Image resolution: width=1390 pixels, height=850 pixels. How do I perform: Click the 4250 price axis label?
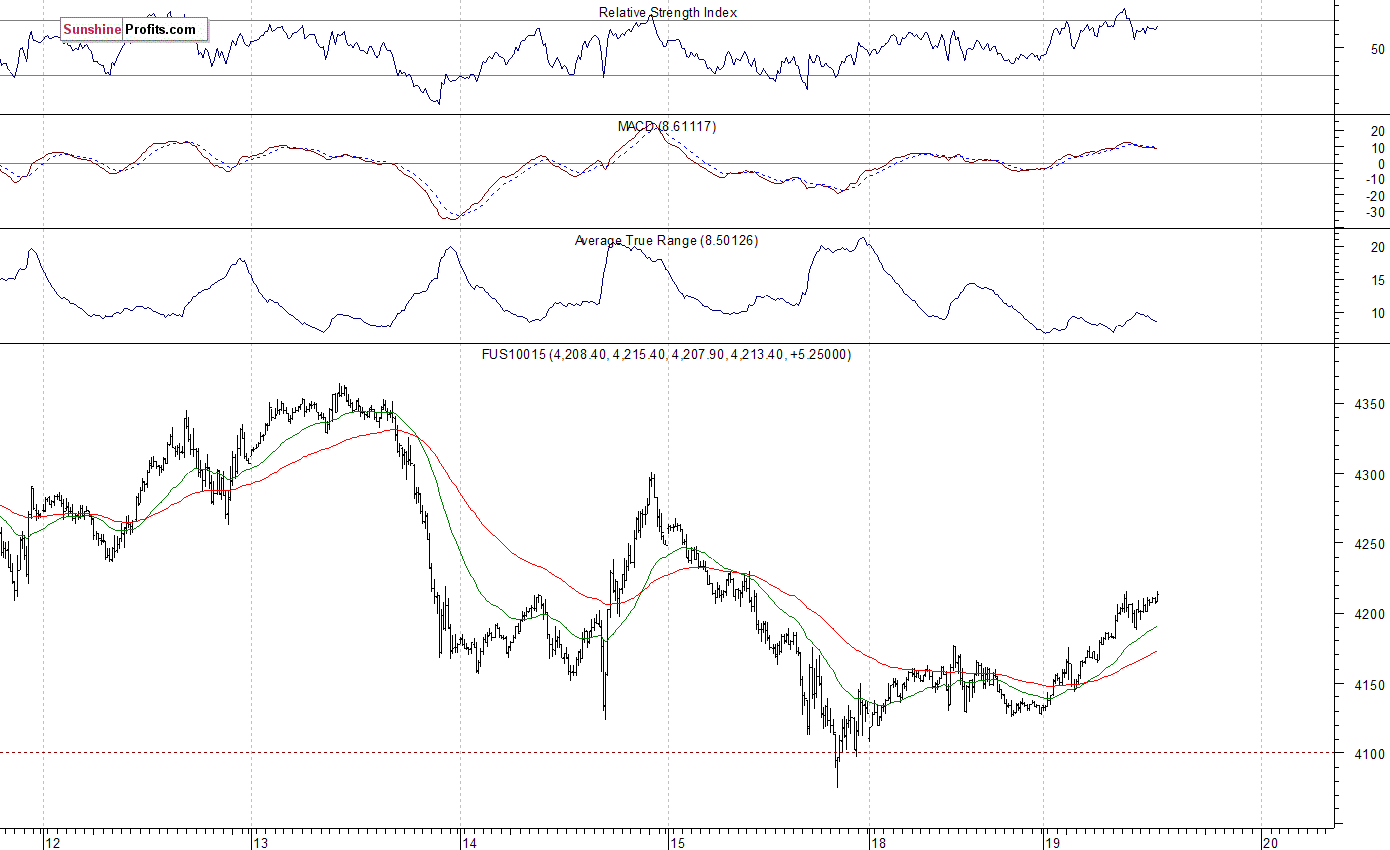(x=1369, y=545)
